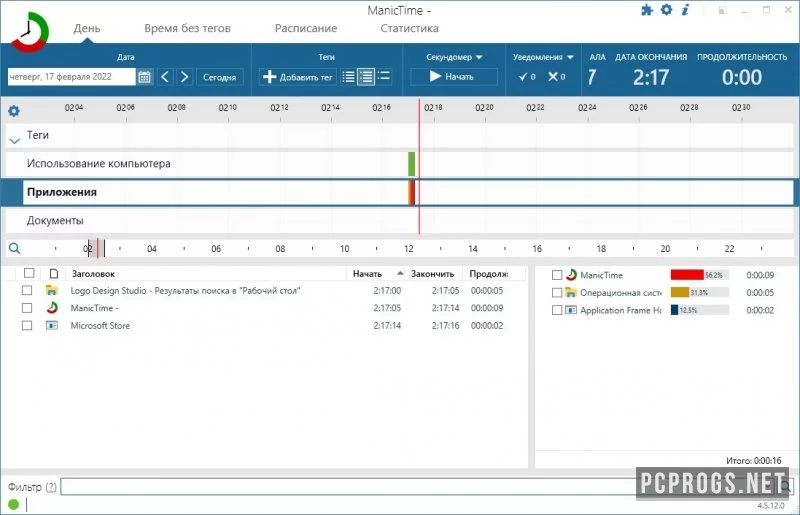Click the filter search magnifier icon
This screenshot has width=800, height=515.
787,487
